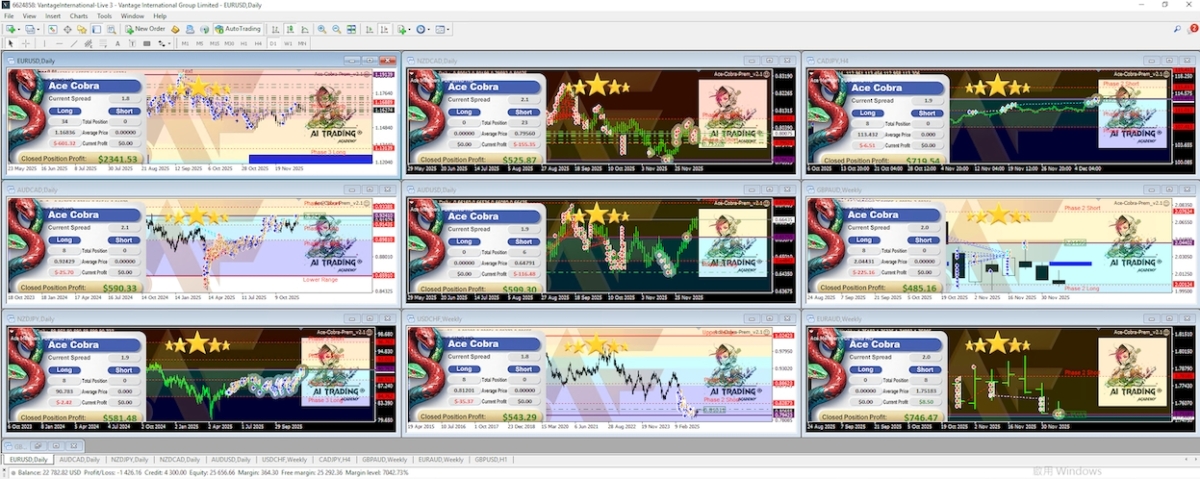The width and height of the screenshot is (1200, 479).
Task: Select the text label tool
Action: (119, 44)
